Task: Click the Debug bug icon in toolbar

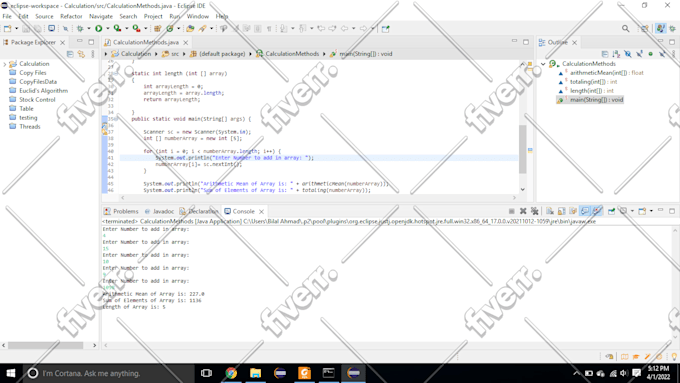Action: pyautogui.click(x=80, y=28)
